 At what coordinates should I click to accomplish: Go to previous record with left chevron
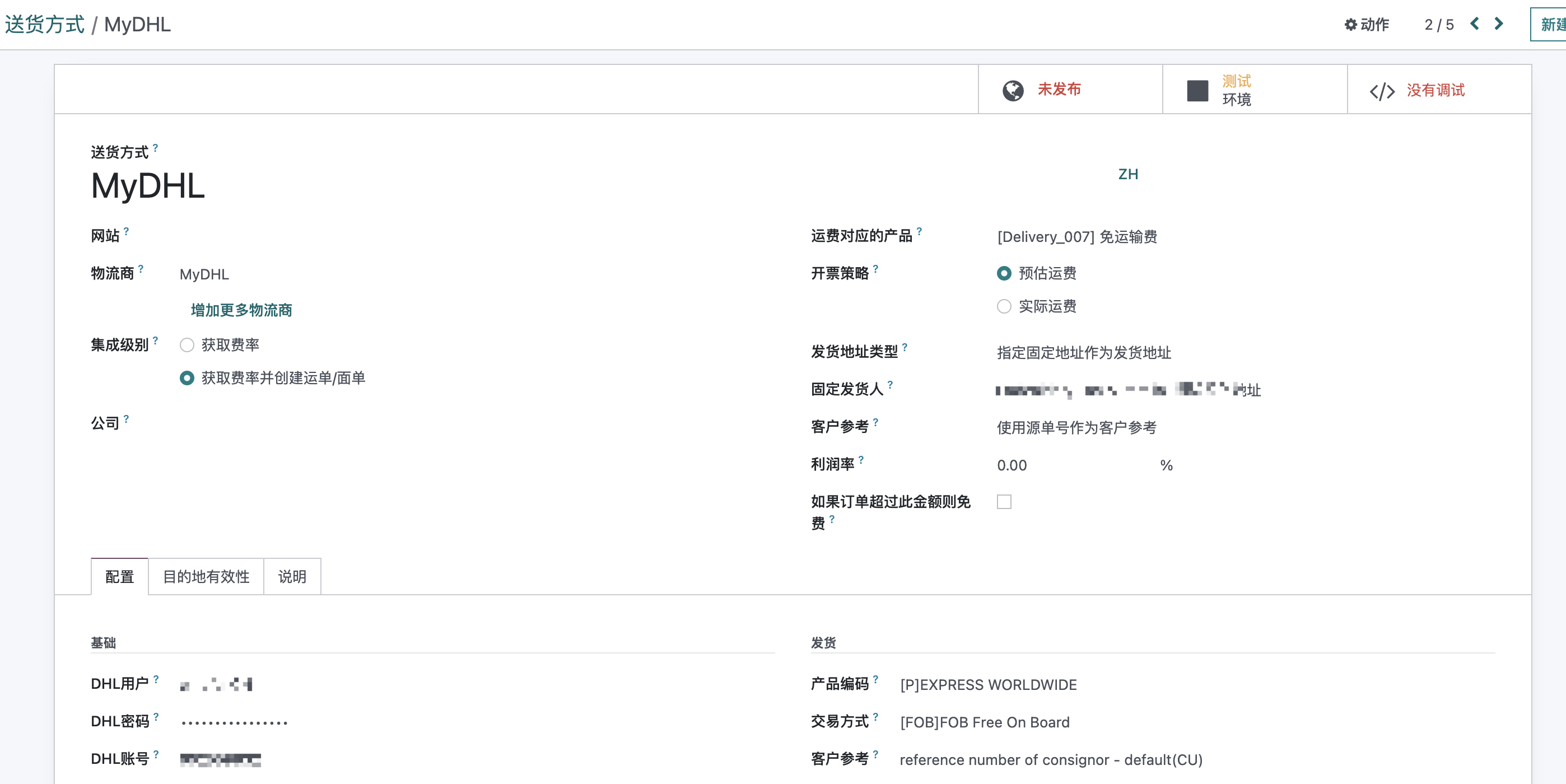coord(1474,24)
